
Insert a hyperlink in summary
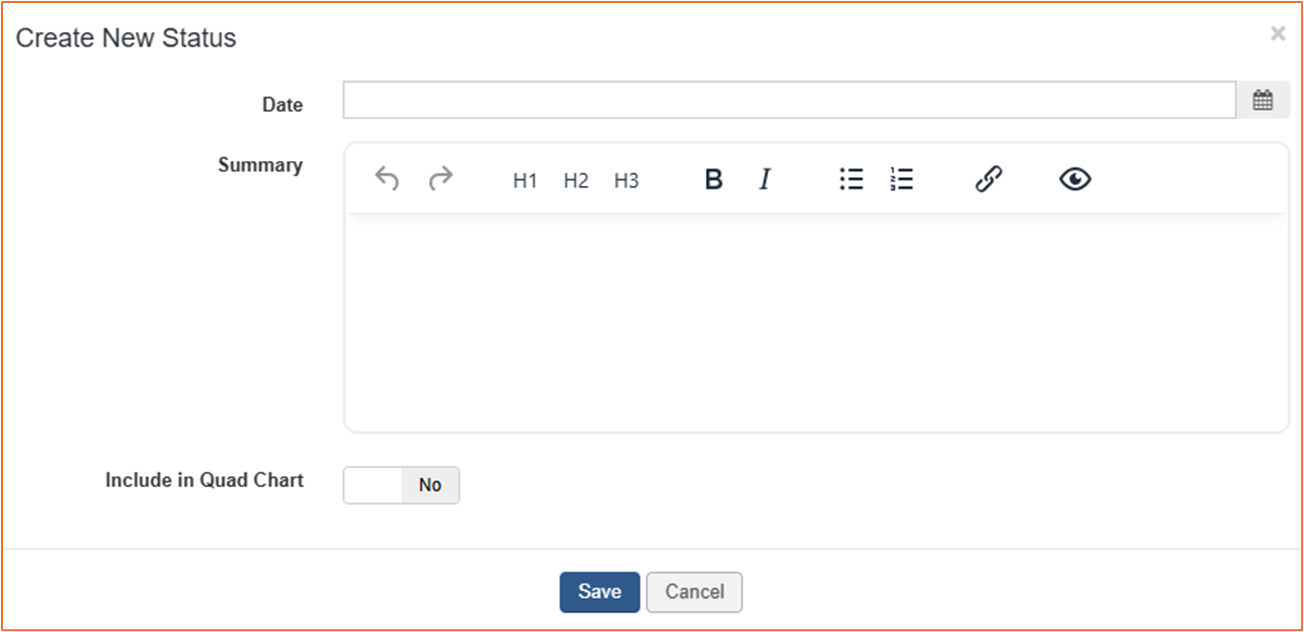988,179
